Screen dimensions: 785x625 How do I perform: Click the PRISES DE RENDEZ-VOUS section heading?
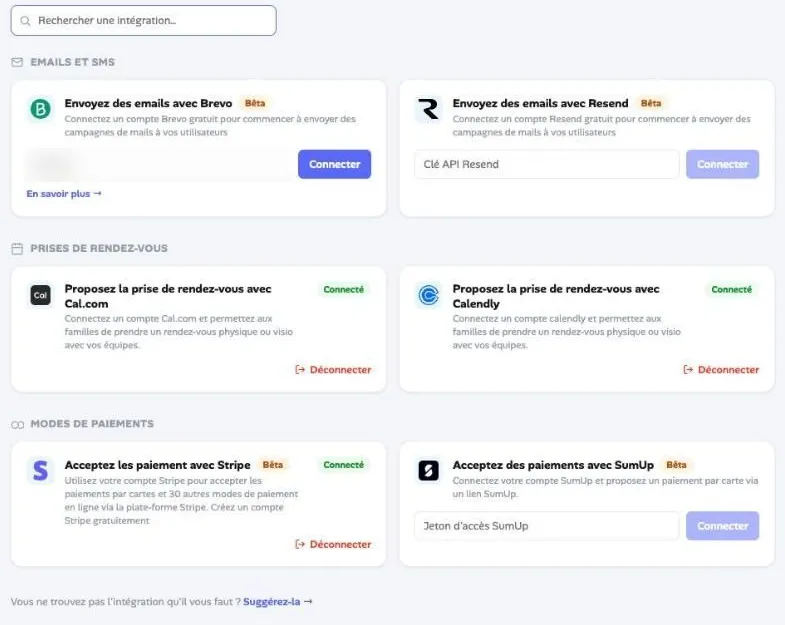(99, 248)
